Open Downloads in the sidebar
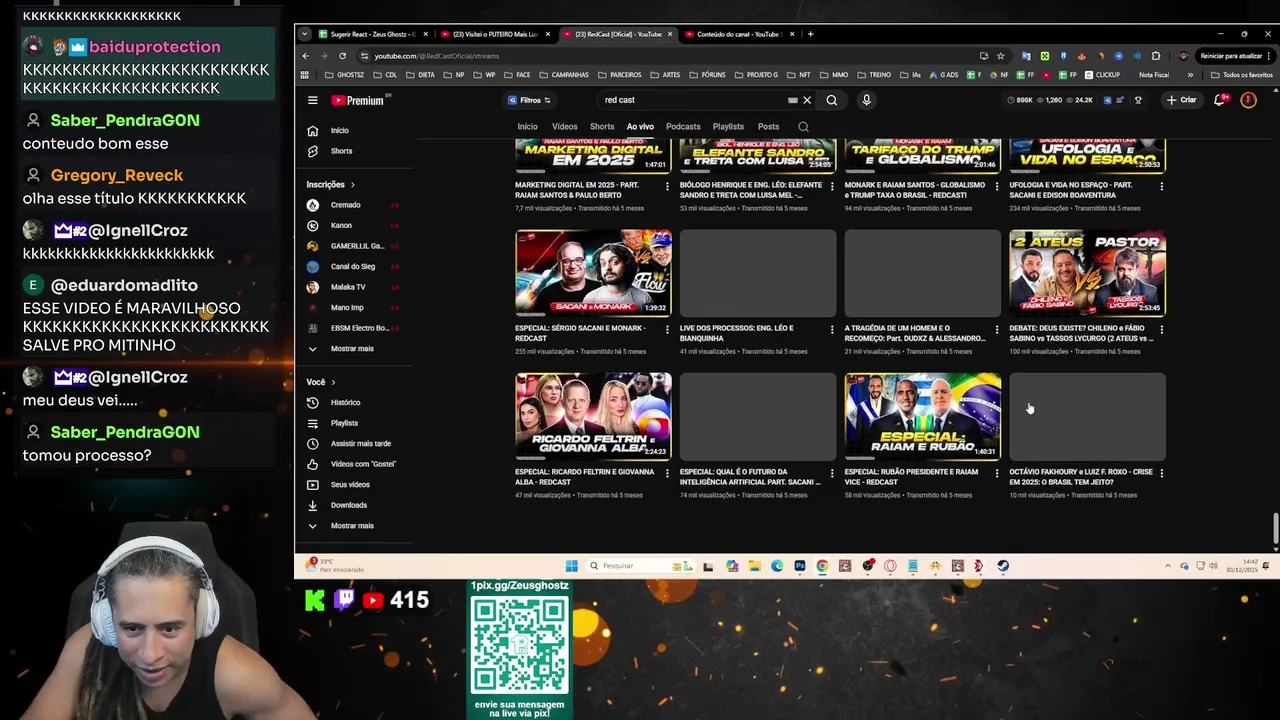The image size is (1280, 720). pos(348,505)
